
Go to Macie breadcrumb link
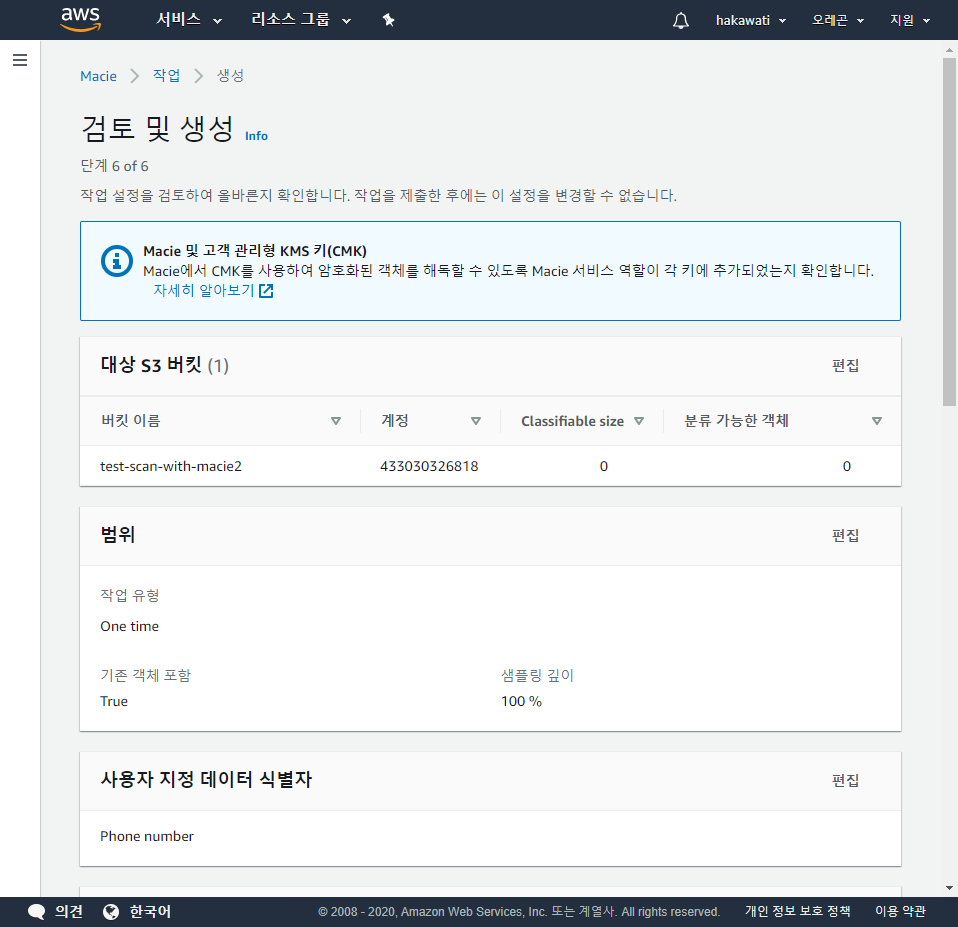click(98, 76)
